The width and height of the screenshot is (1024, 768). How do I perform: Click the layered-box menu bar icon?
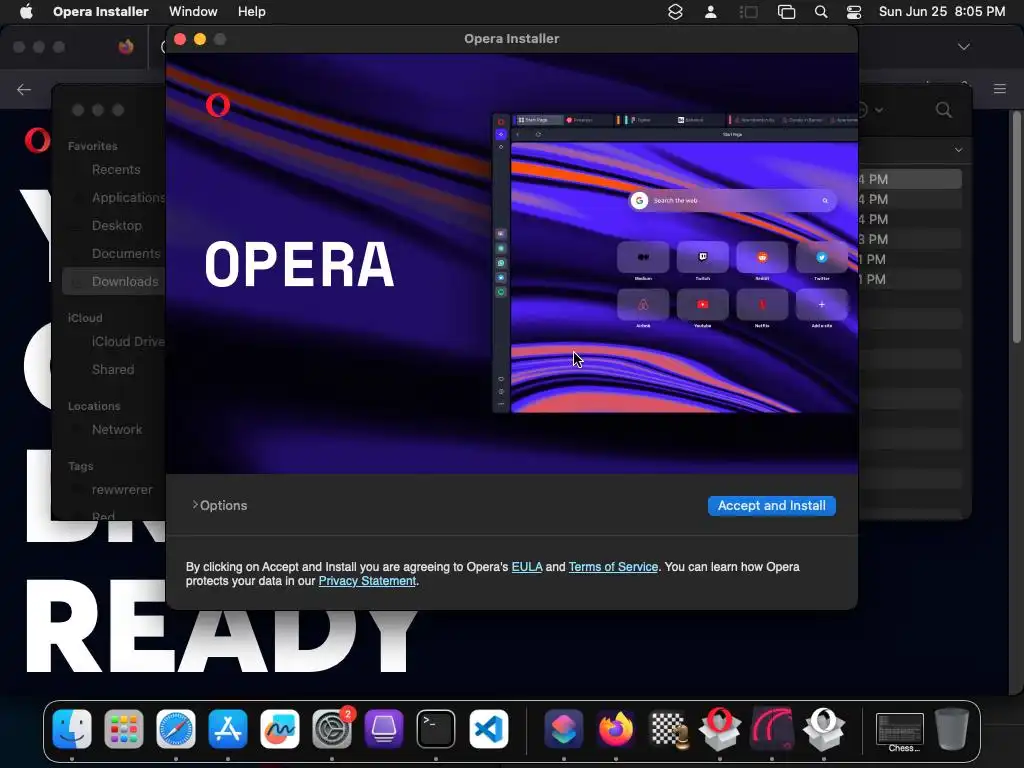(675, 12)
